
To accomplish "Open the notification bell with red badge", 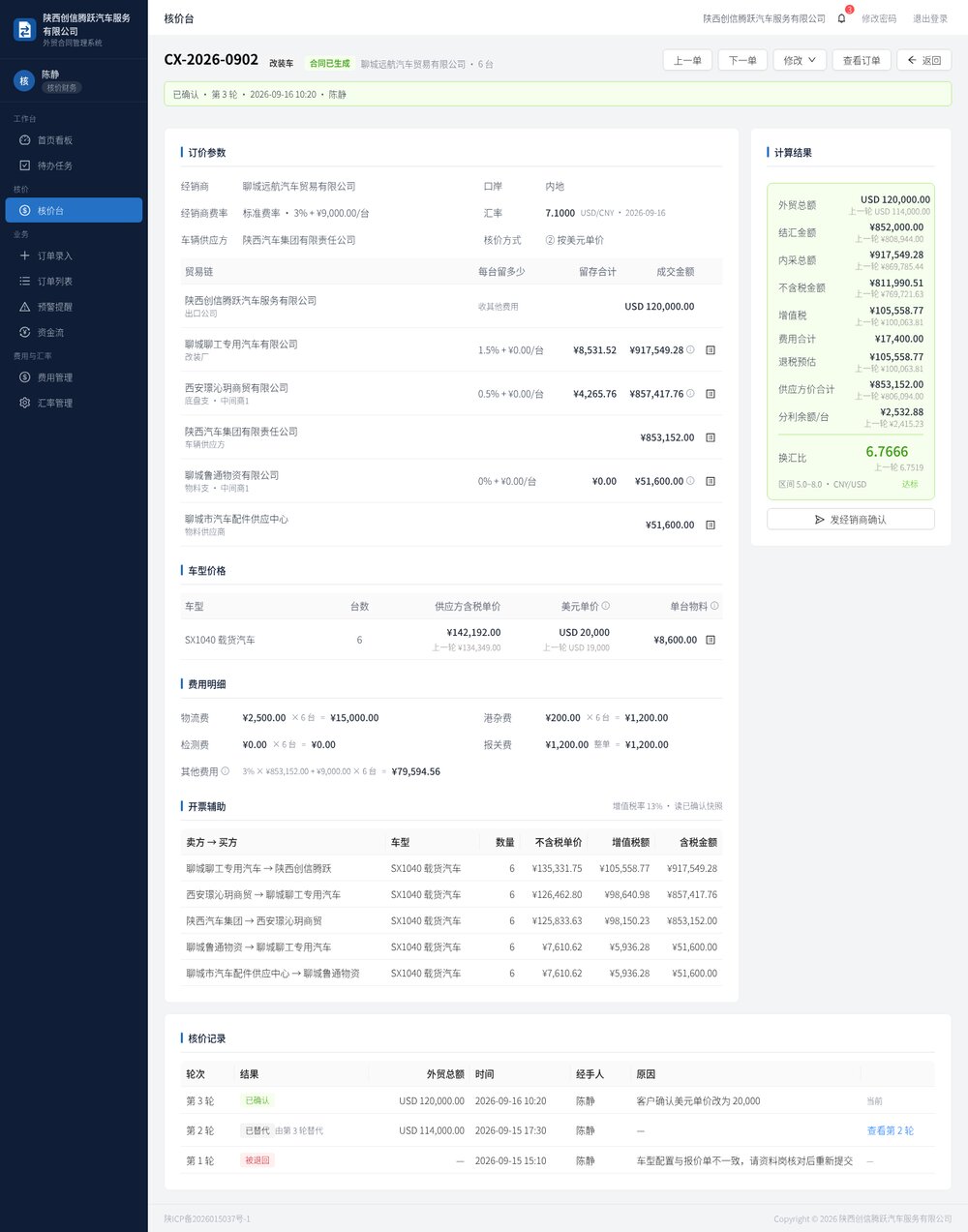I will [x=841, y=18].
